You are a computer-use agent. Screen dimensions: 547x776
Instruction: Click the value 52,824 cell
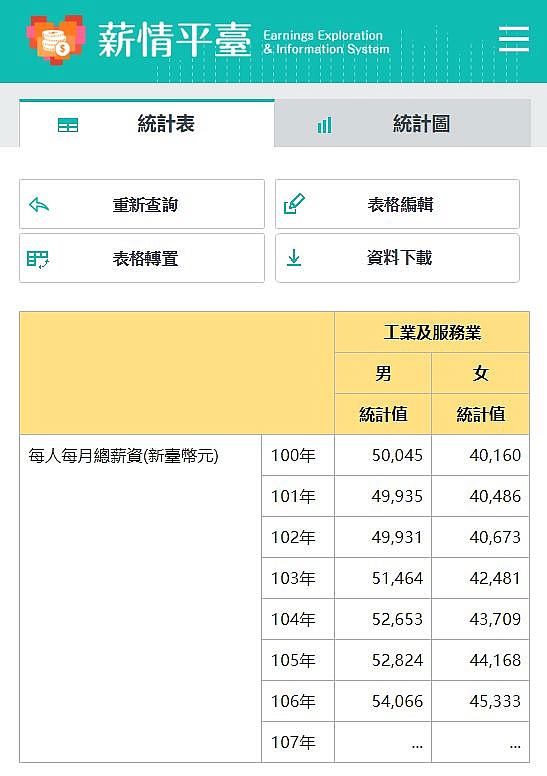[383, 660]
